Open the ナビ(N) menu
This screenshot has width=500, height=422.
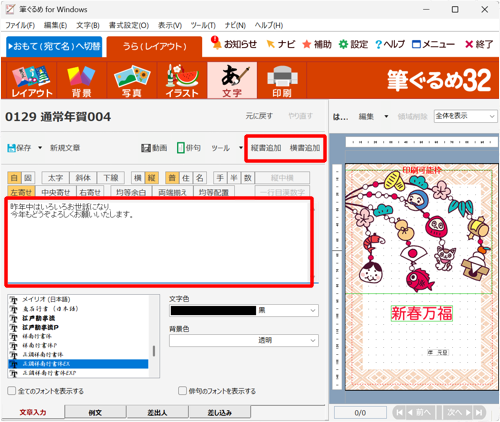(x=235, y=25)
